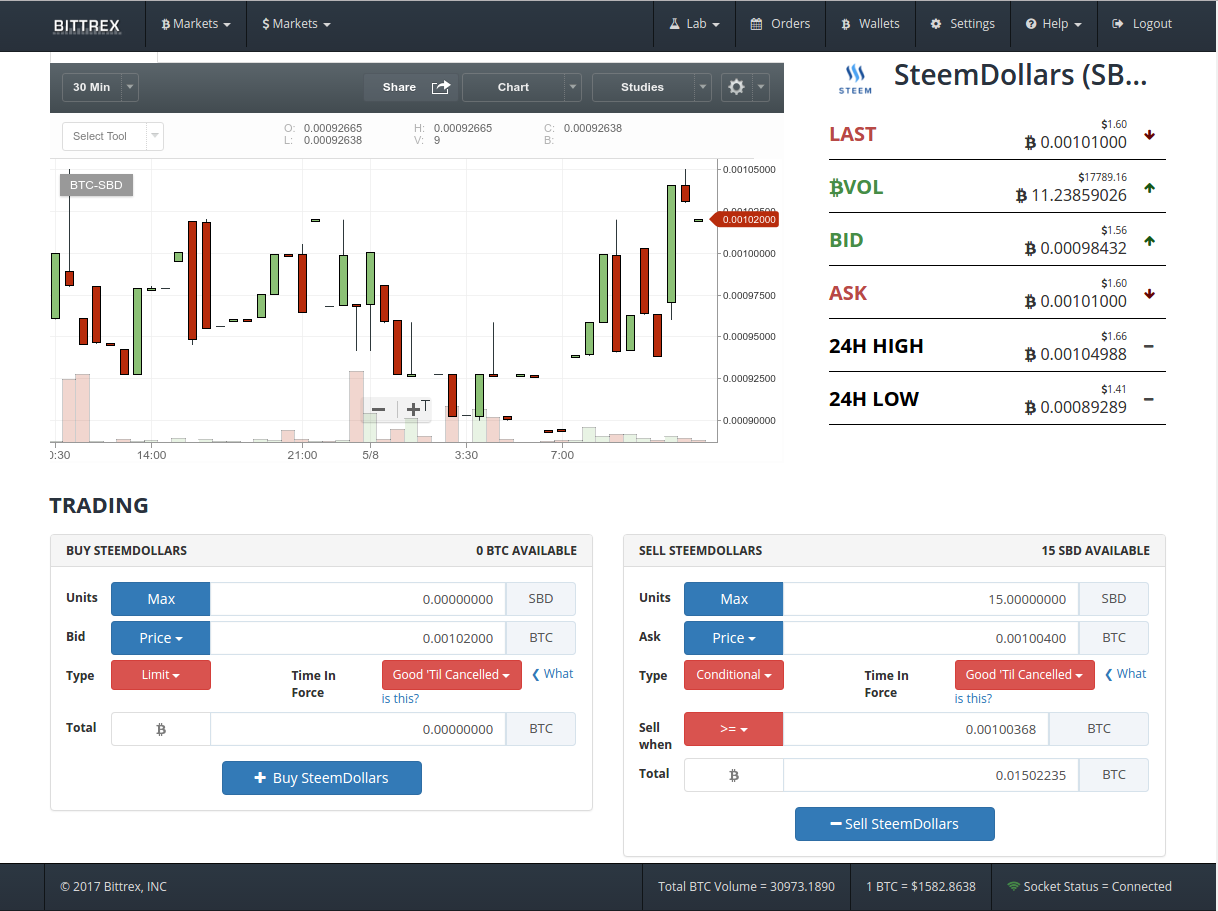The width and height of the screenshot is (1218, 911).
Task: Click the Sell when price input field
Action: [916, 729]
